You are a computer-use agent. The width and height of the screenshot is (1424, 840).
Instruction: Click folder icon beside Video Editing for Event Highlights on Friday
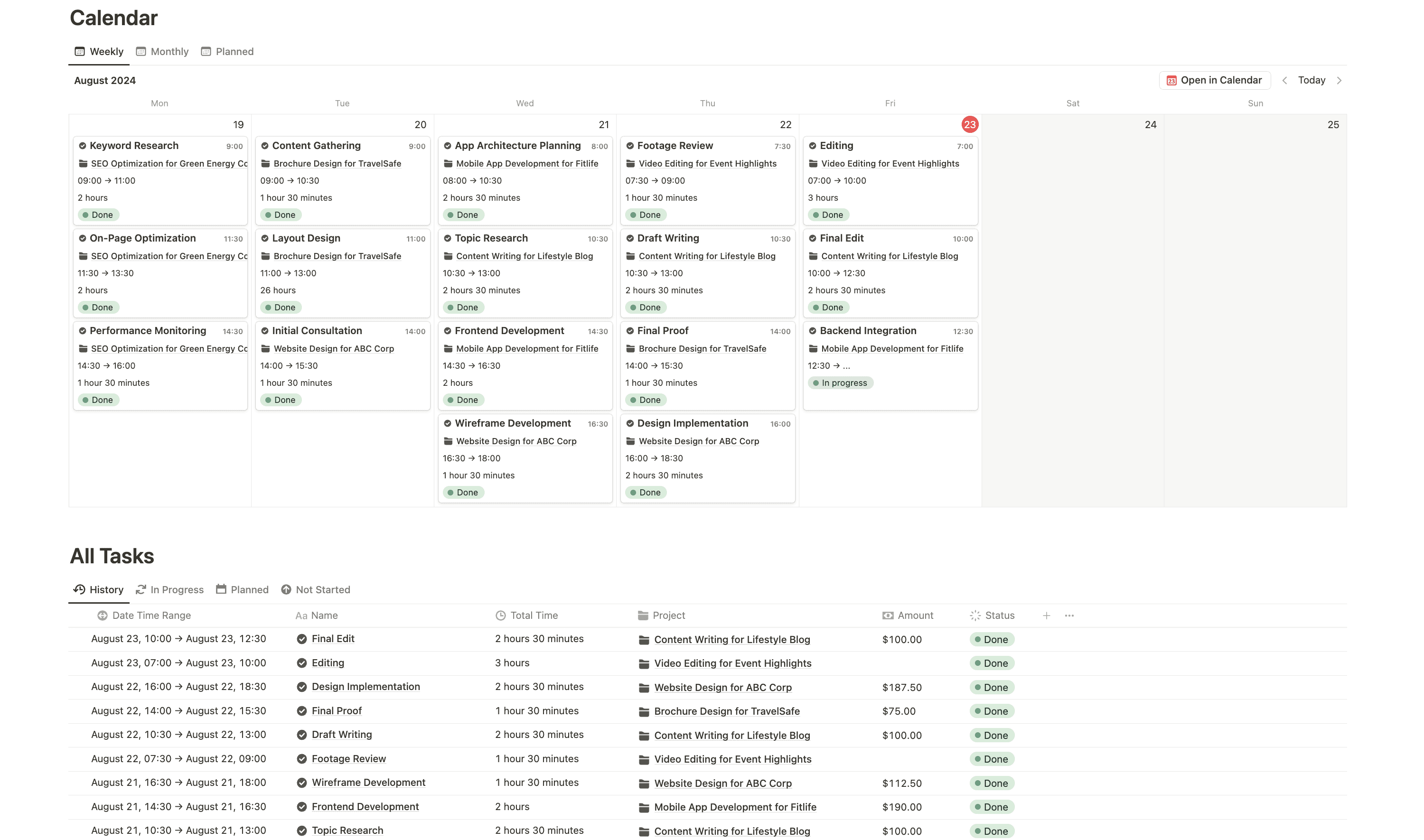click(813, 164)
